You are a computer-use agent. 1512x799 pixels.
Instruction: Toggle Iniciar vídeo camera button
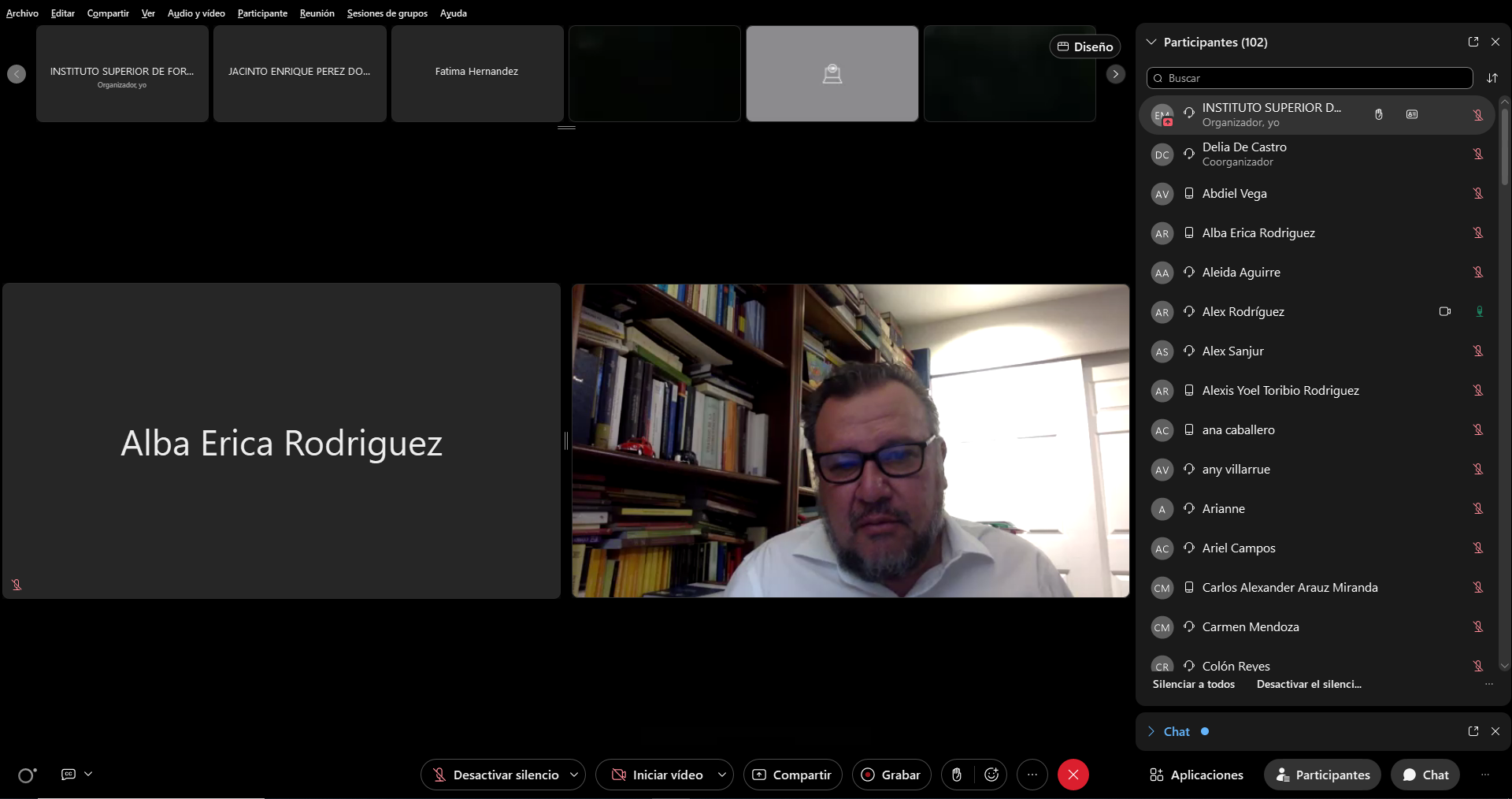(x=658, y=775)
